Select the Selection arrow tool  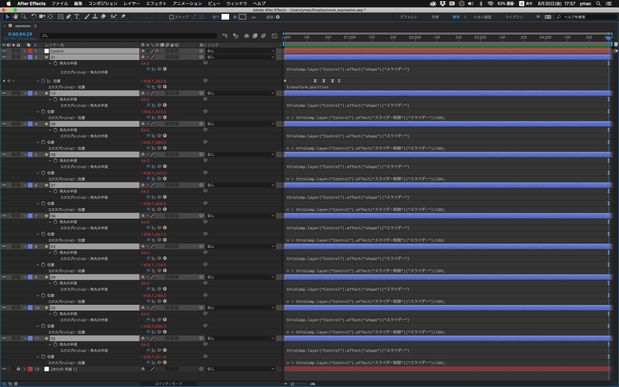[x=7, y=17]
